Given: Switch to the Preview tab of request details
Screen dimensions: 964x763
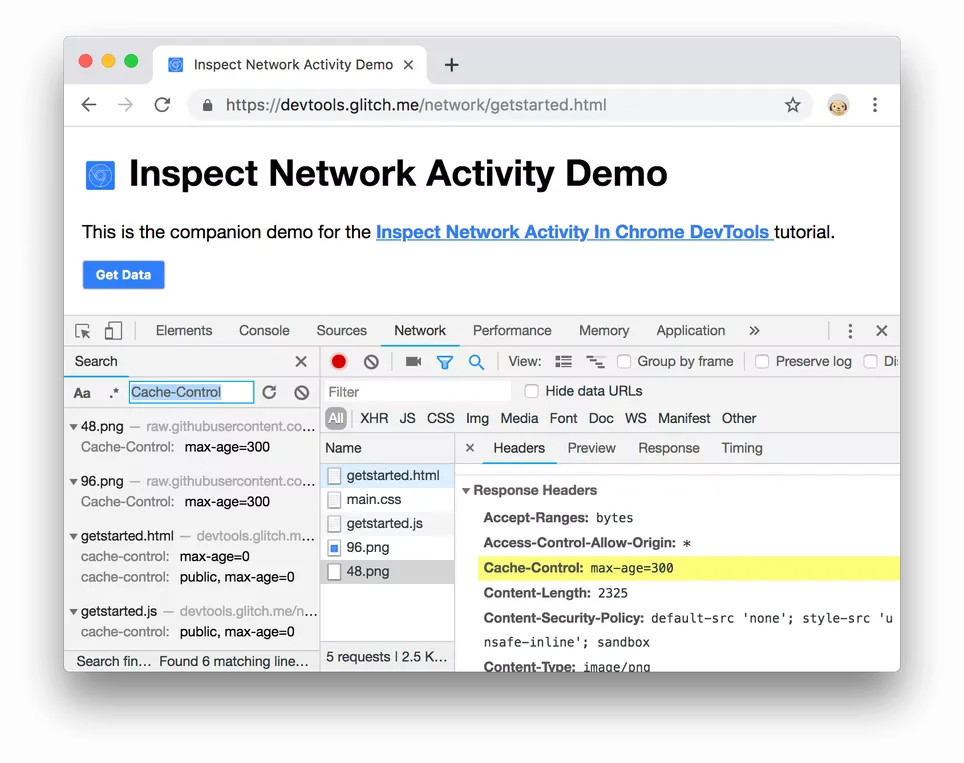Looking at the screenshot, I should pyautogui.click(x=591, y=448).
